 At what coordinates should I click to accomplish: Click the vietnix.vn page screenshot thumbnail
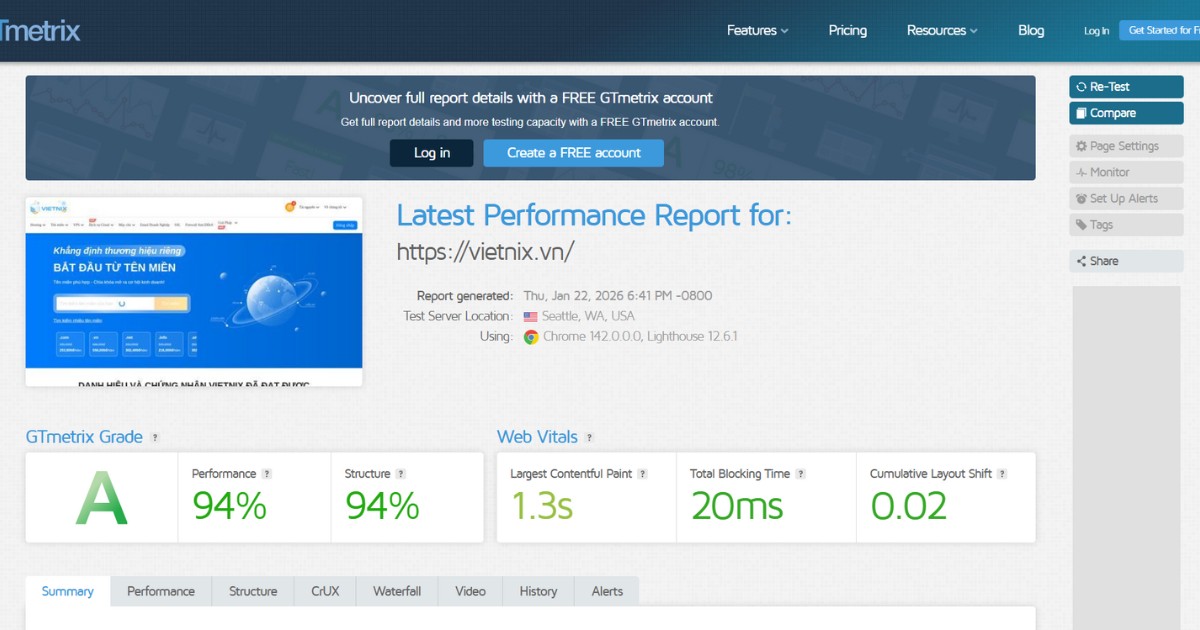pos(194,291)
